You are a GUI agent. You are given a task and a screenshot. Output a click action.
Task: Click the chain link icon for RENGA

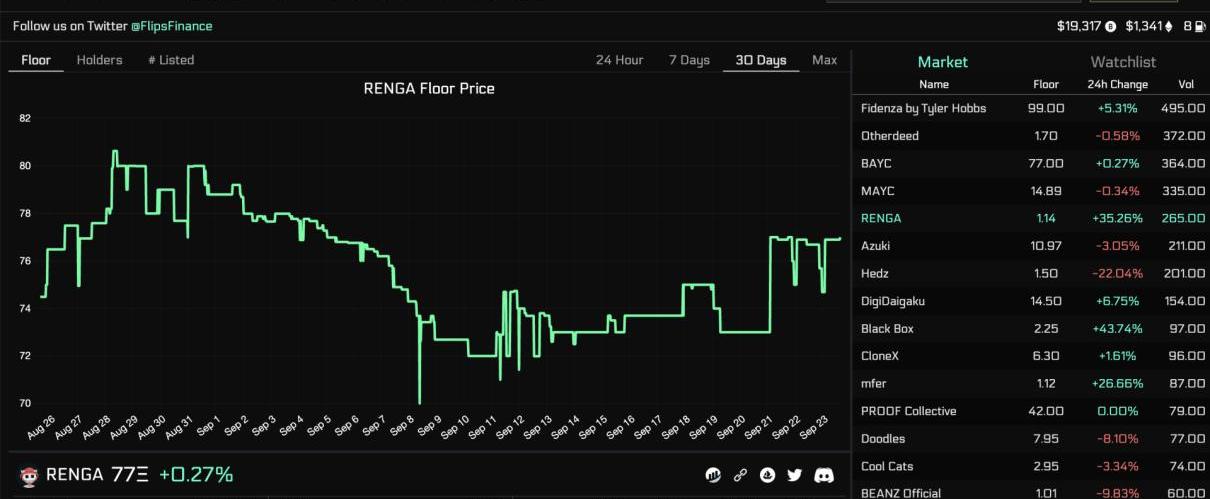click(740, 475)
